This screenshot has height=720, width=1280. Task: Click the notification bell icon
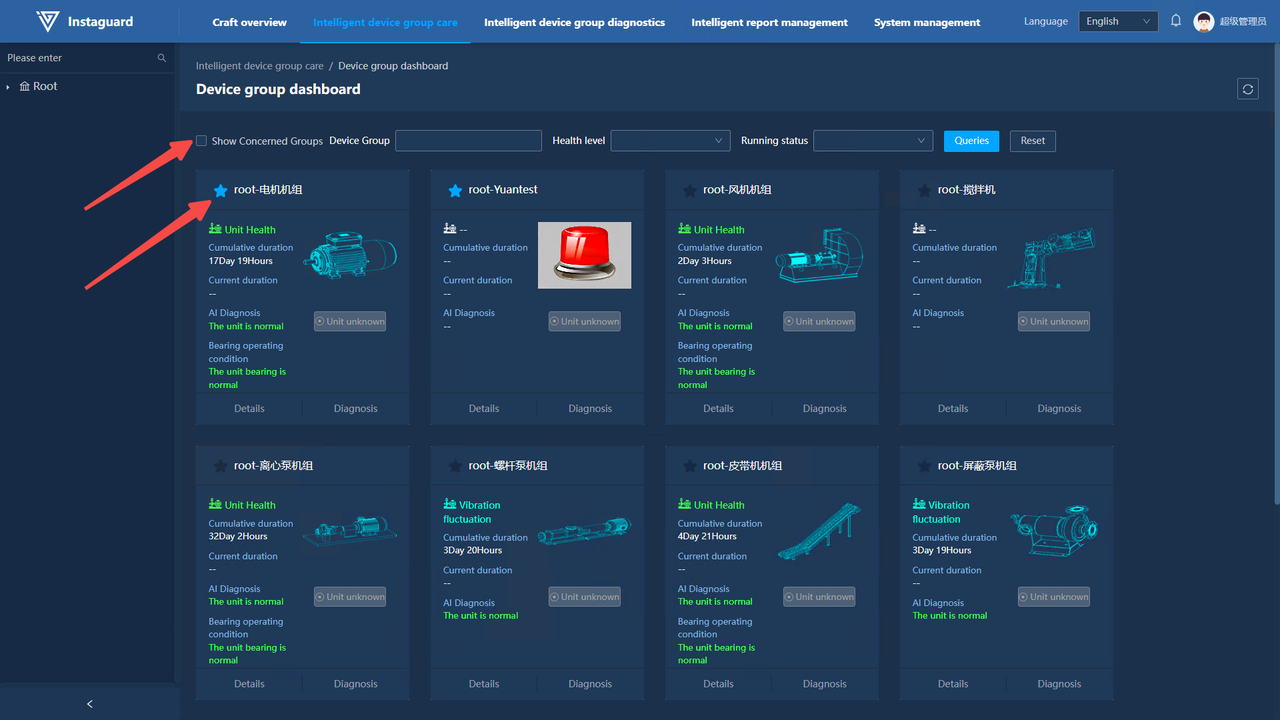(1176, 21)
